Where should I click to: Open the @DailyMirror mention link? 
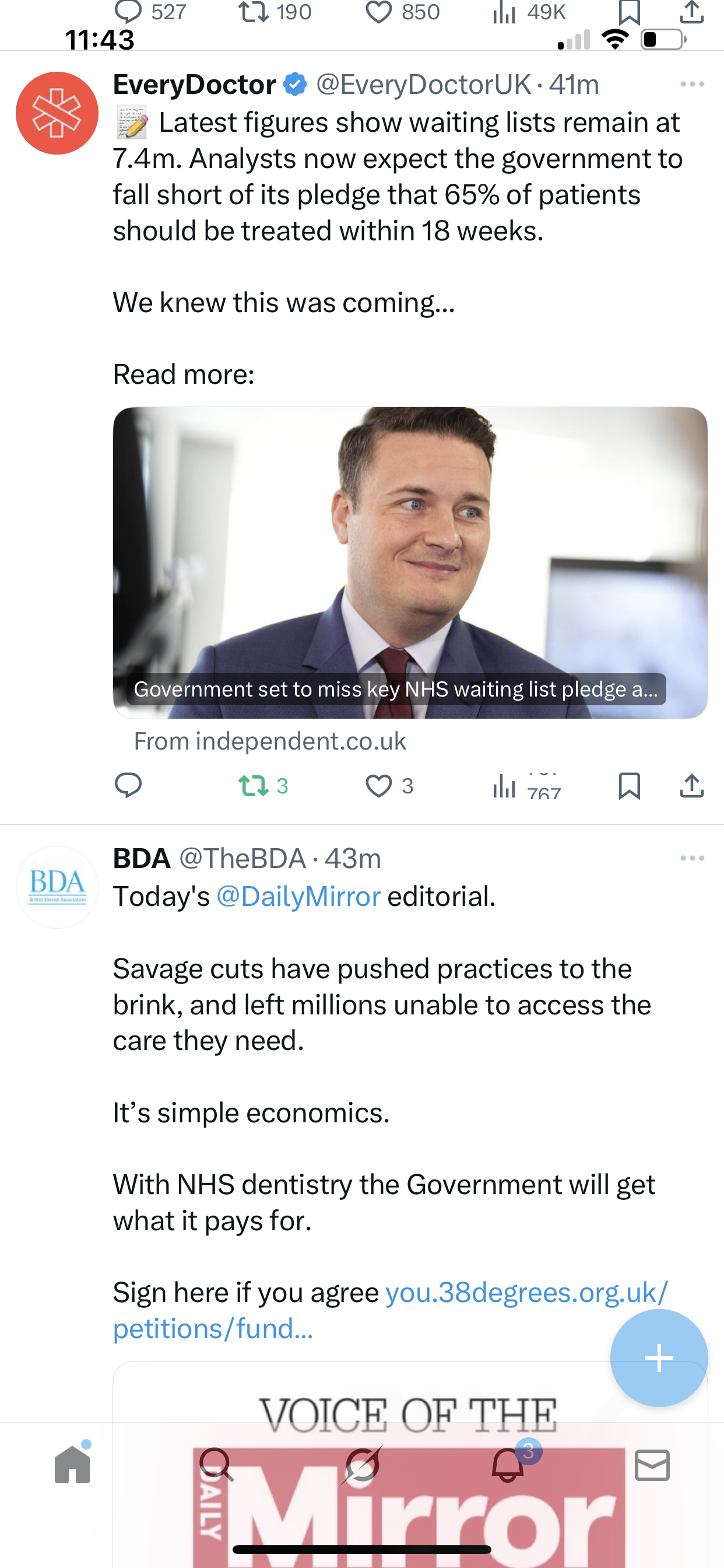298,896
